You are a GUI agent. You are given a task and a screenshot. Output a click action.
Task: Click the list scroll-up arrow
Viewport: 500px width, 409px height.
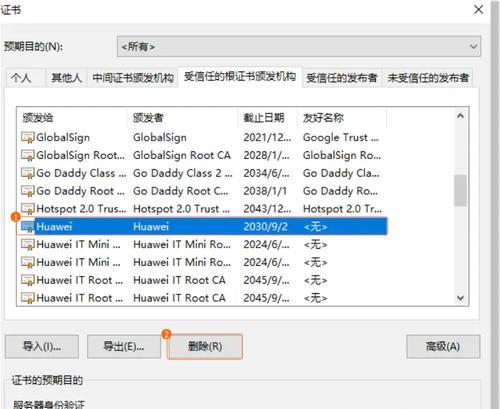(x=460, y=116)
